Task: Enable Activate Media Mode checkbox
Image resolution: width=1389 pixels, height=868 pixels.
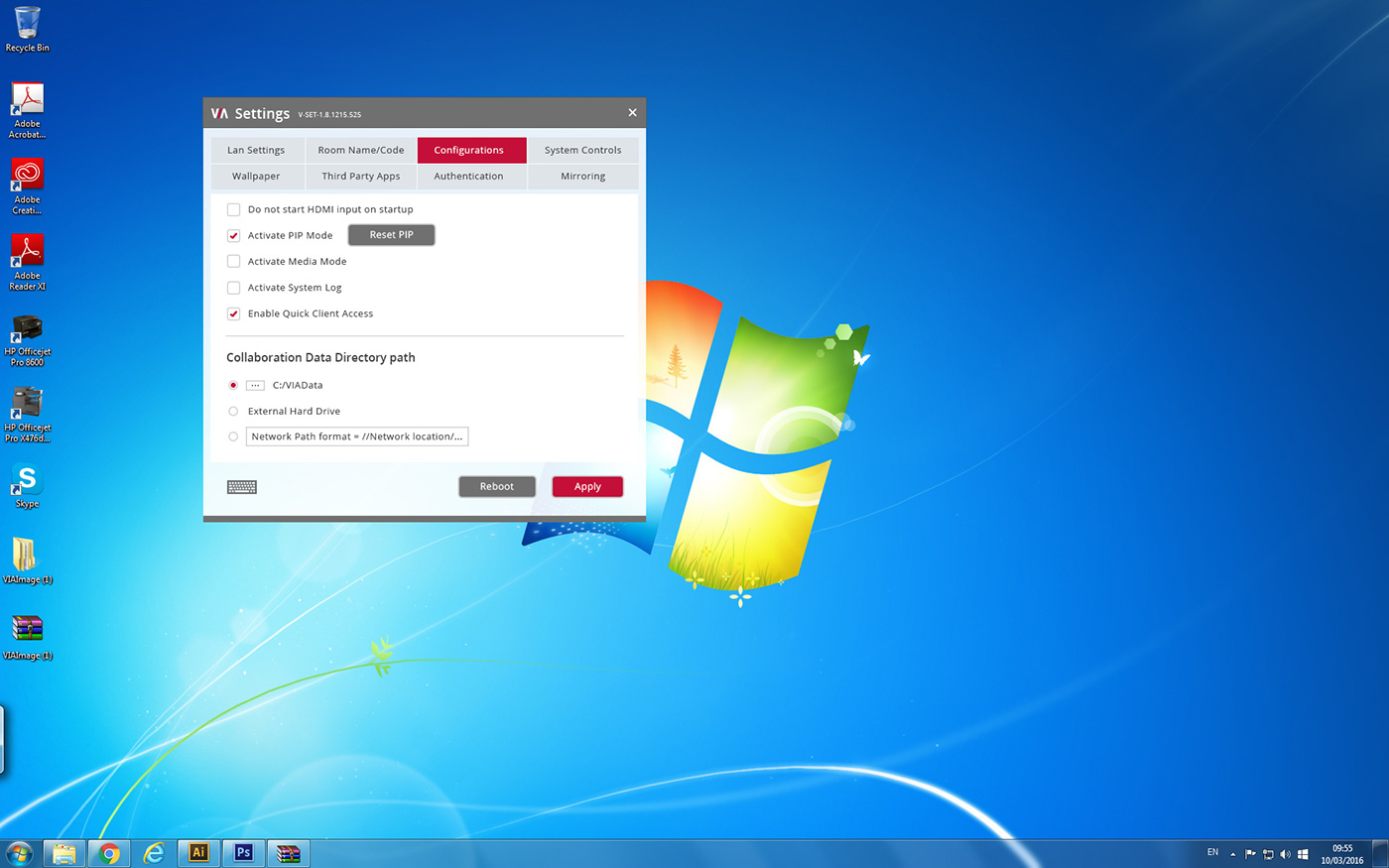Action: [x=233, y=261]
